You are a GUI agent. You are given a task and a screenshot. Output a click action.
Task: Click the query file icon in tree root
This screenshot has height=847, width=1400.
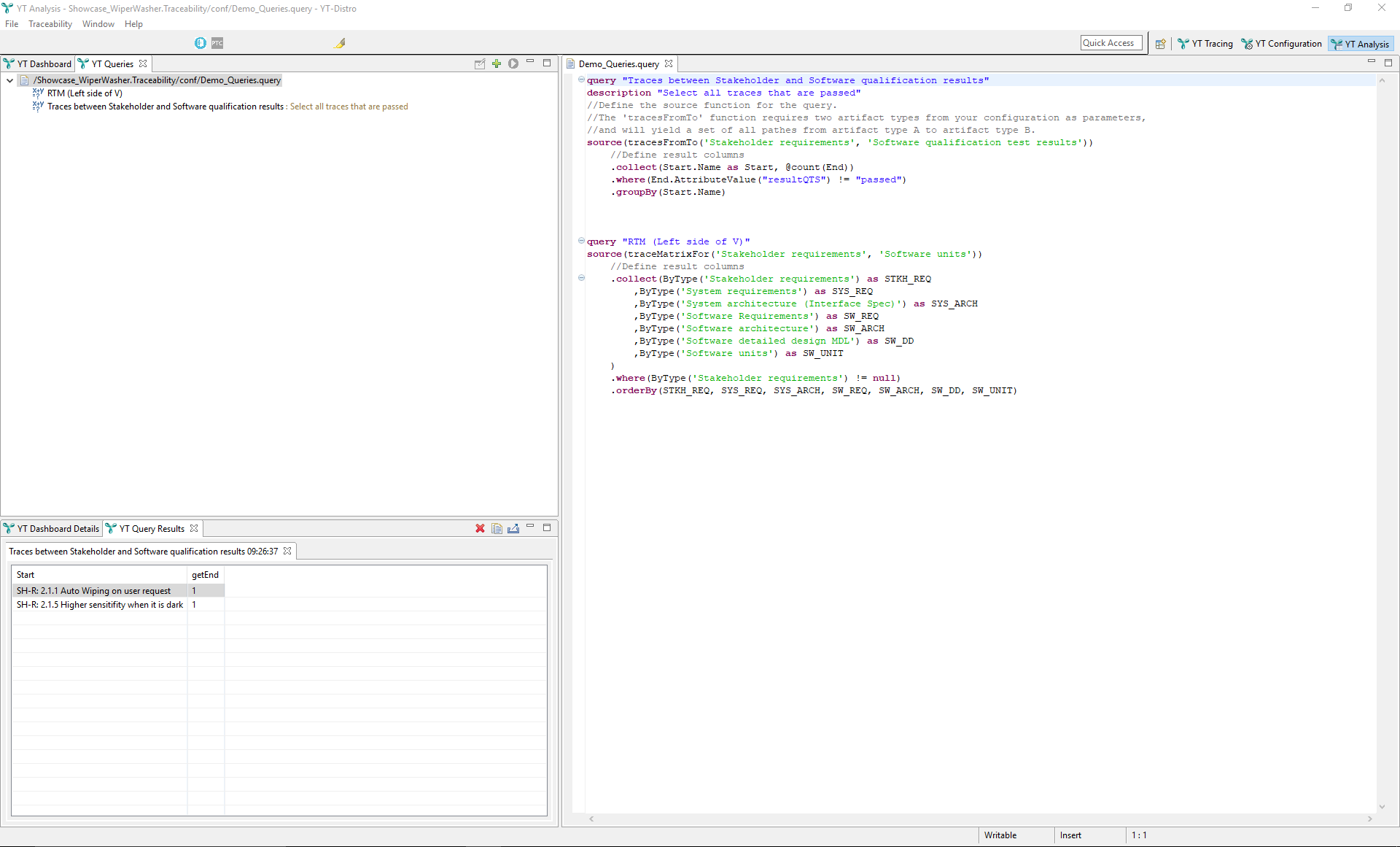(x=25, y=80)
